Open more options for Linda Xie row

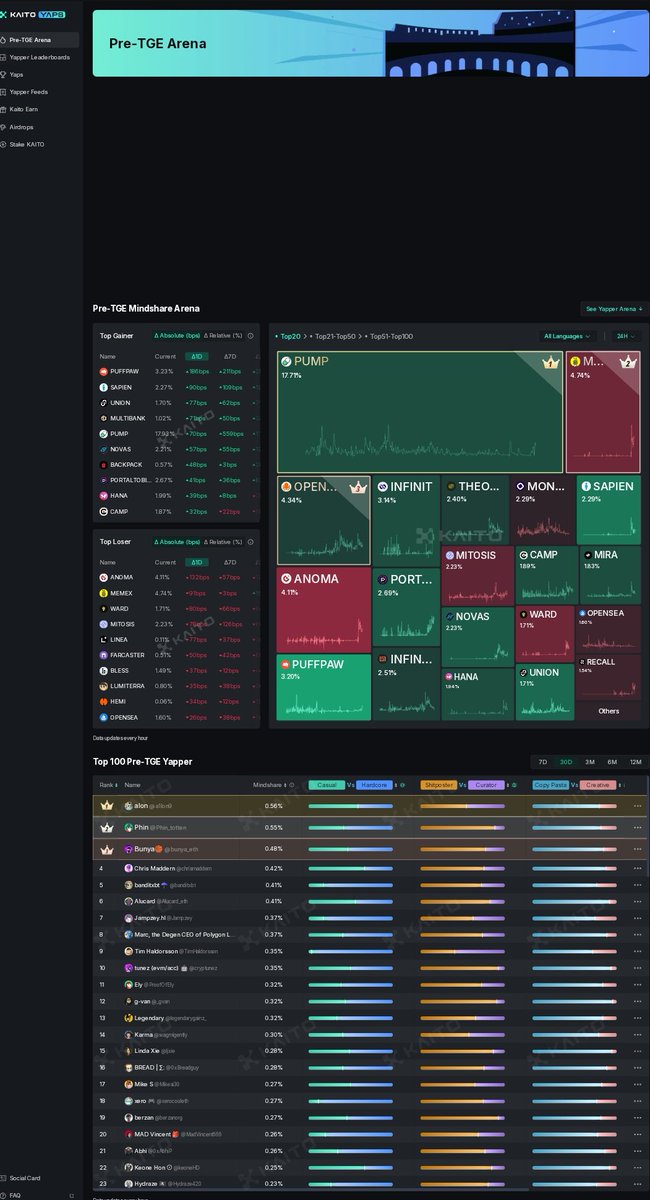click(x=637, y=1051)
